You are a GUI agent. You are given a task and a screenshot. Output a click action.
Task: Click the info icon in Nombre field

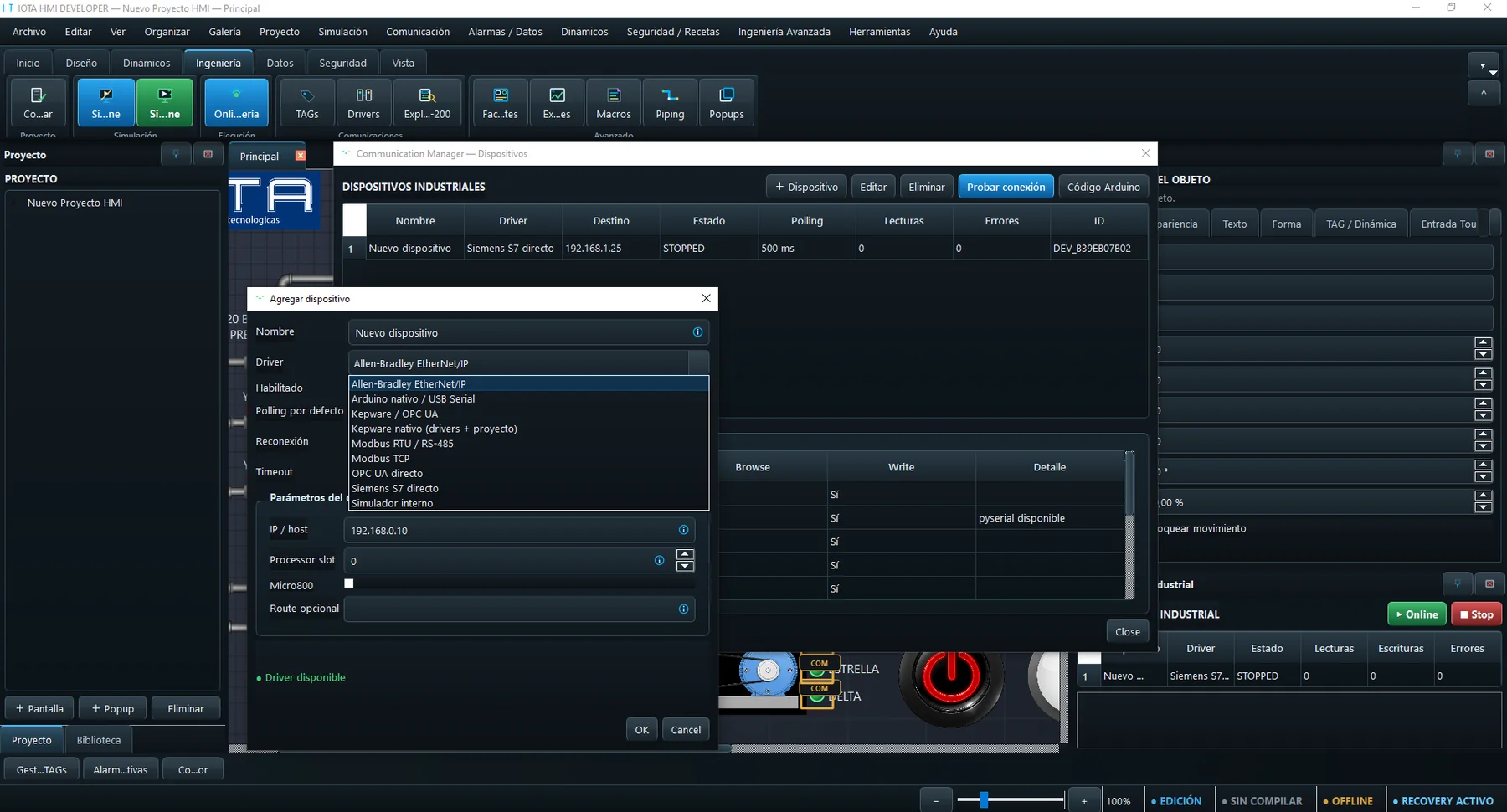(697, 332)
